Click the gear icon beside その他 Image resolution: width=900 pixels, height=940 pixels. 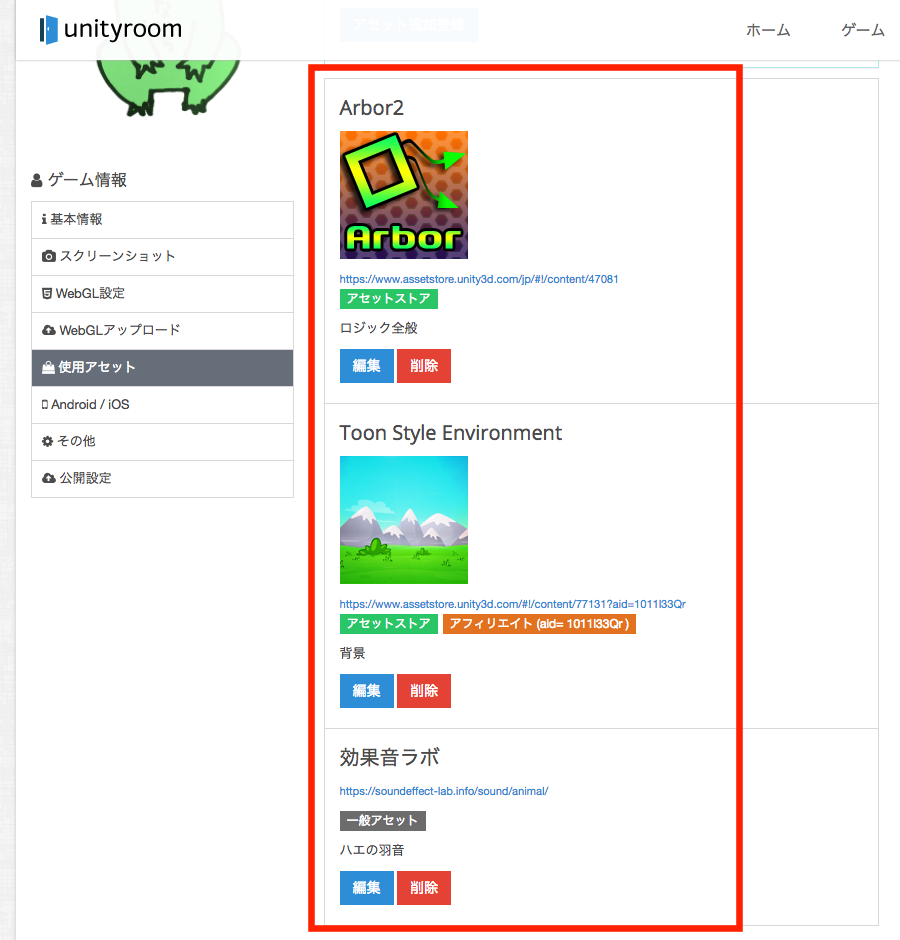tap(47, 442)
